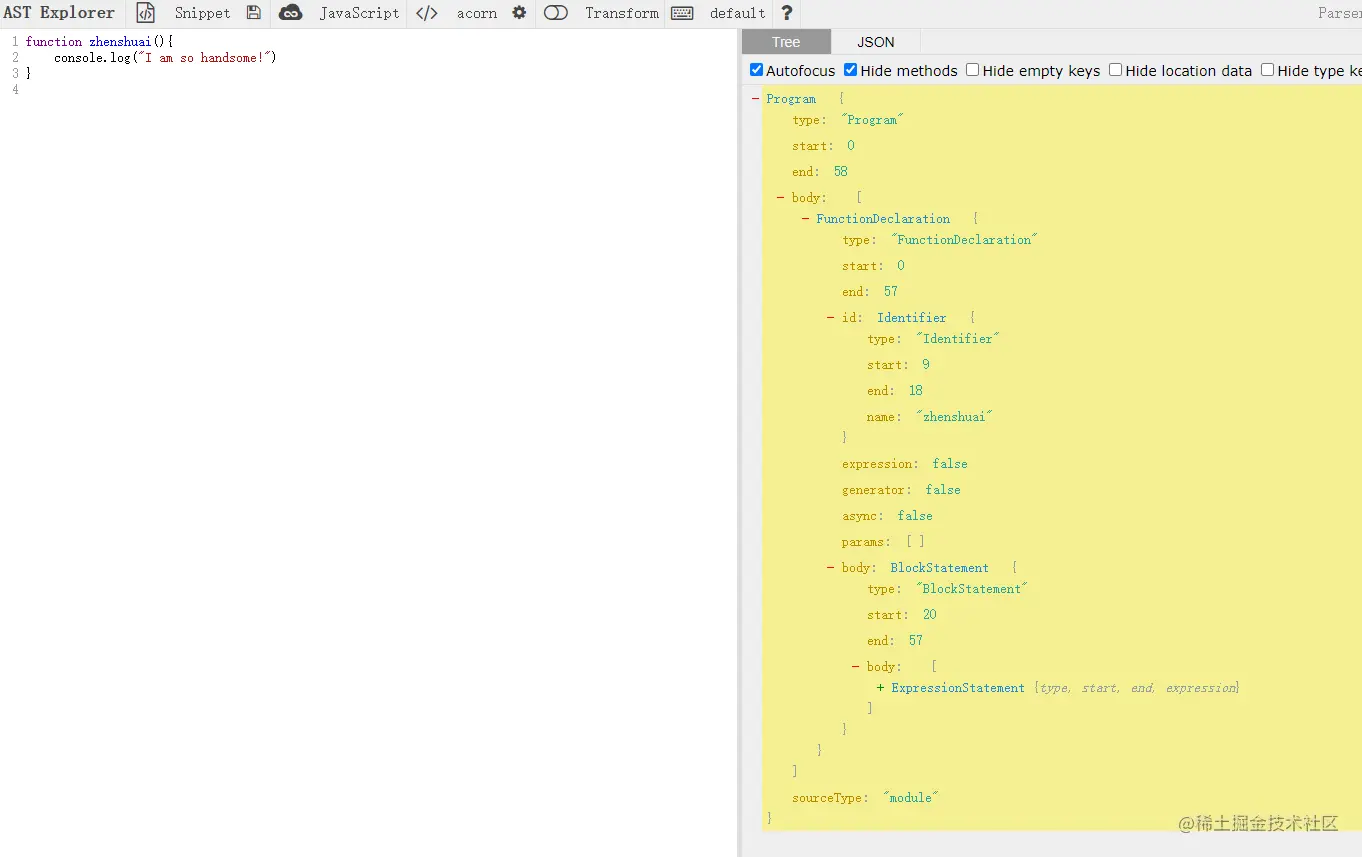Click the 'async: false' row
Screen dimensions: 1362x857
click(x=887, y=516)
